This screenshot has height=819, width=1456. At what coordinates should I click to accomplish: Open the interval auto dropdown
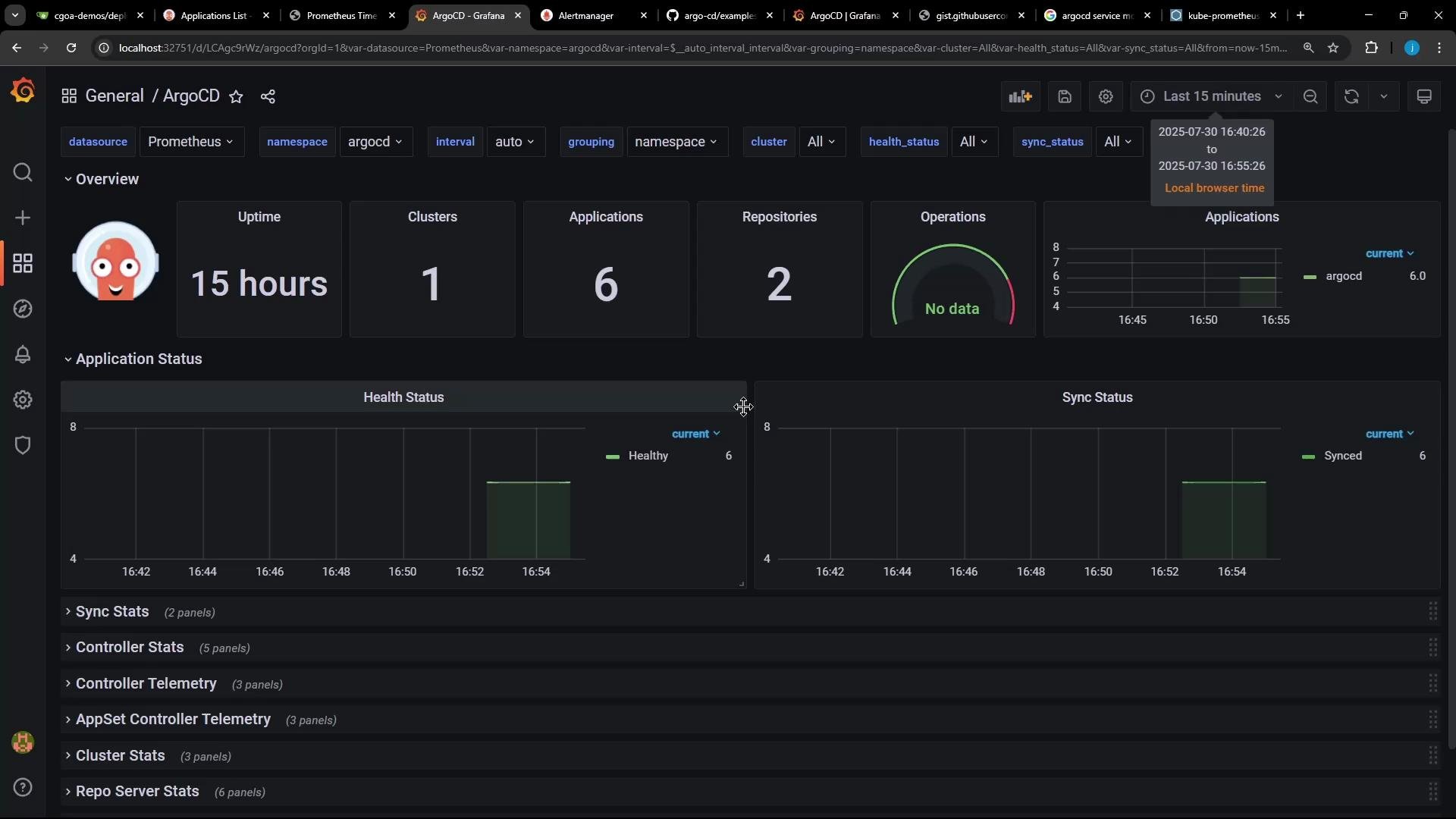pos(516,142)
